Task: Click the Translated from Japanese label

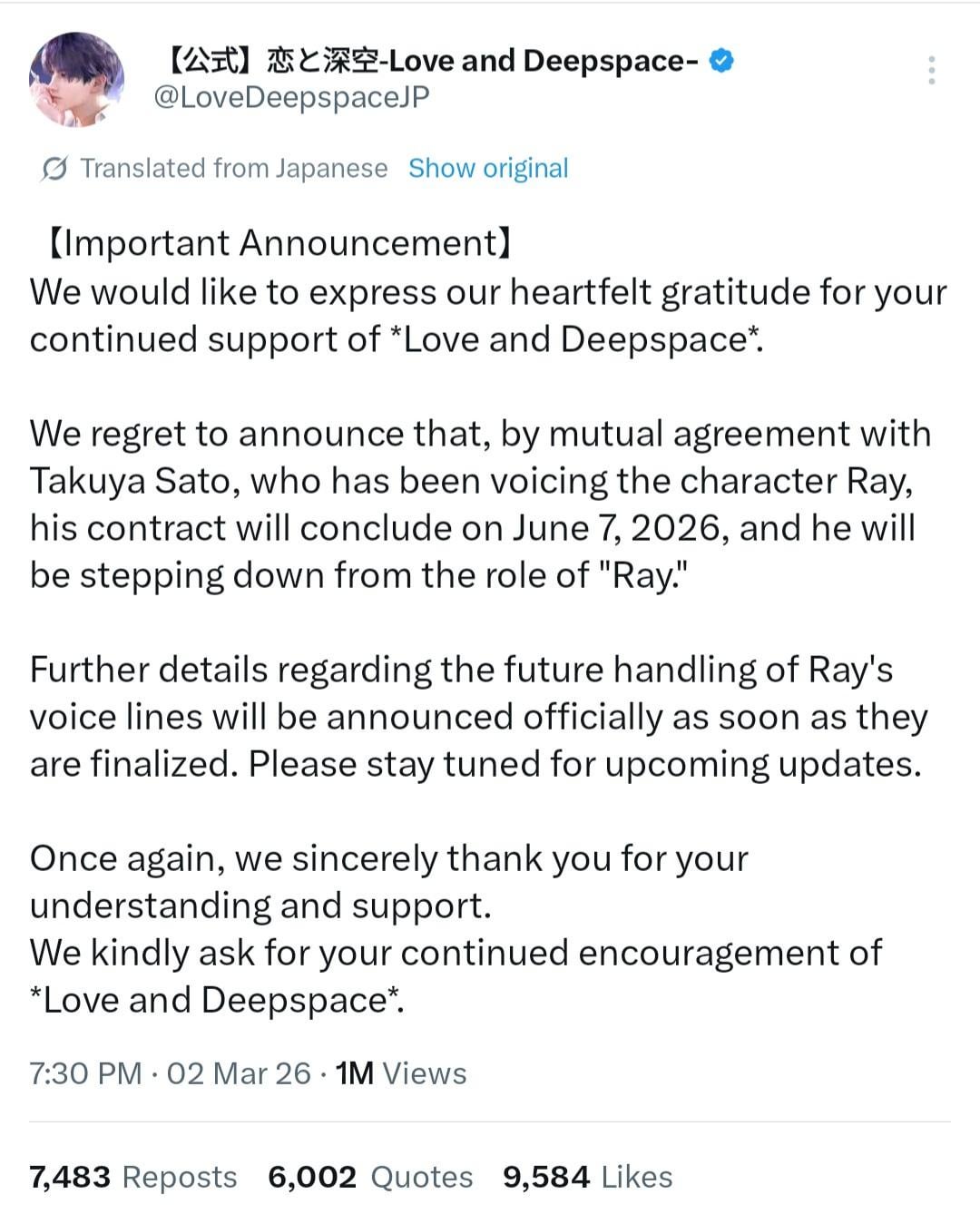Action: (x=233, y=169)
